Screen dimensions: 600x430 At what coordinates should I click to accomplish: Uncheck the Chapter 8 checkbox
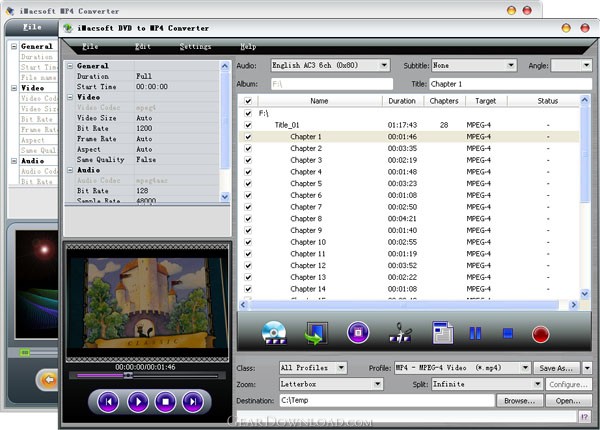coord(248,219)
